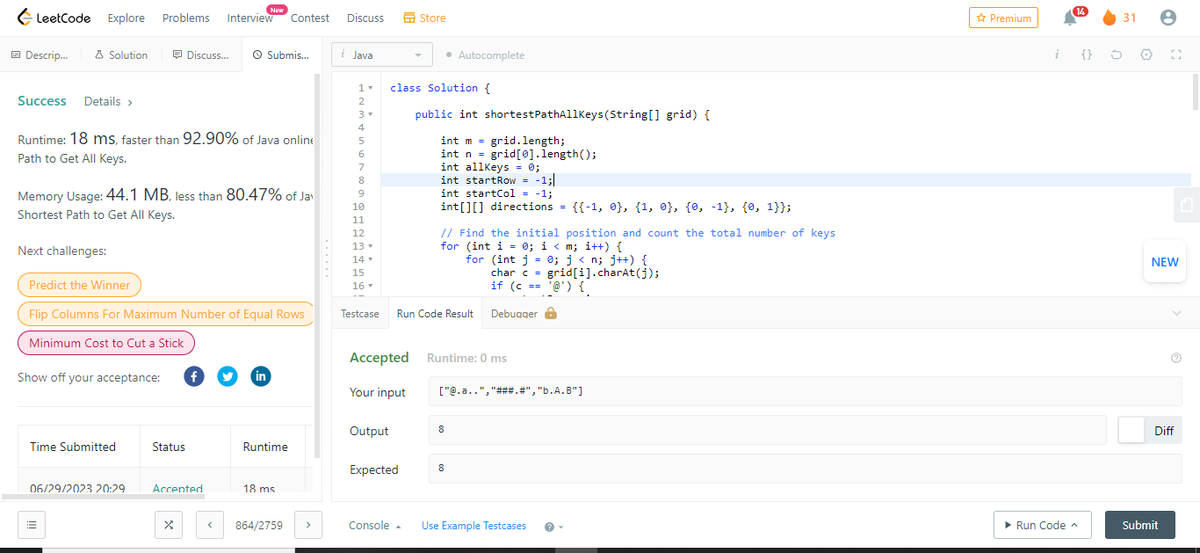Click the Runtime column header

tap(265, 447)
